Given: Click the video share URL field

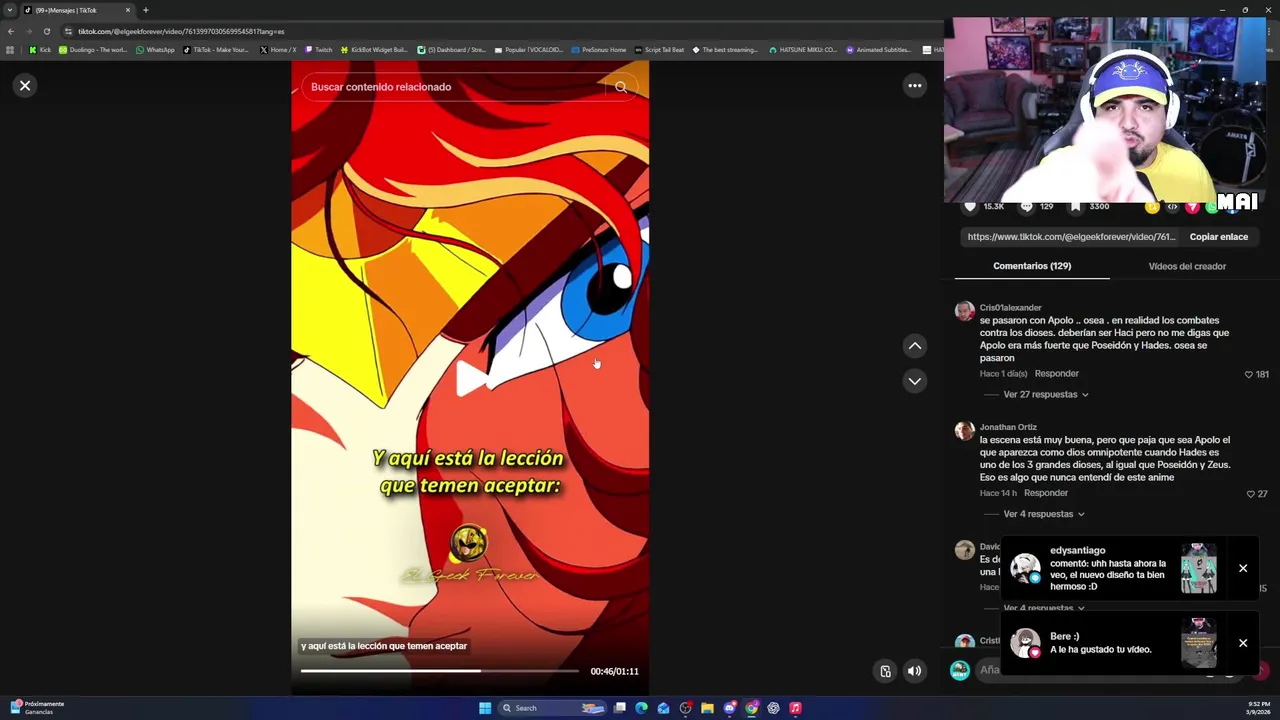Looking at the screenshot, I should [1070, 237].
